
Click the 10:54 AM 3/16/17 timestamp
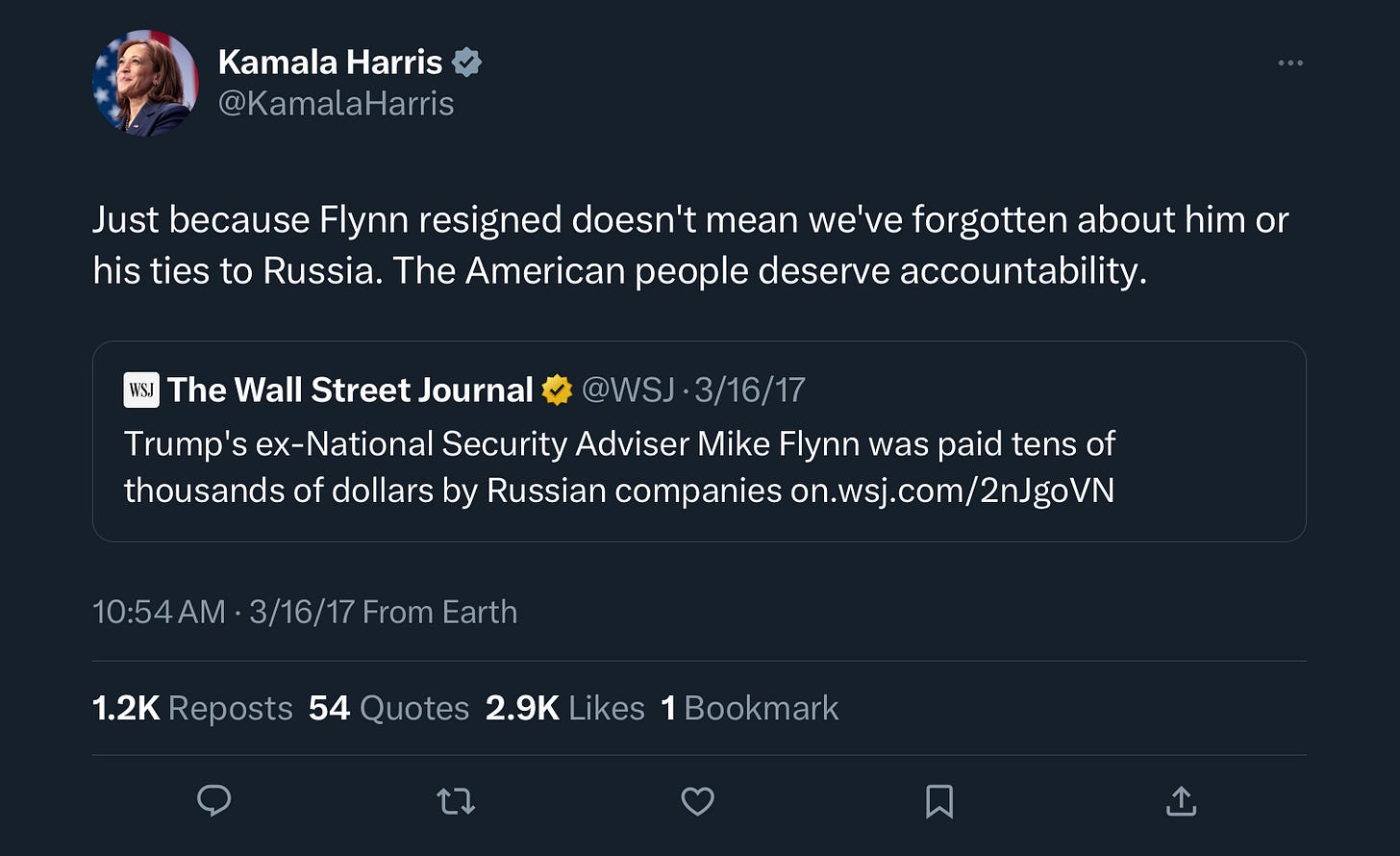(223, 613)
